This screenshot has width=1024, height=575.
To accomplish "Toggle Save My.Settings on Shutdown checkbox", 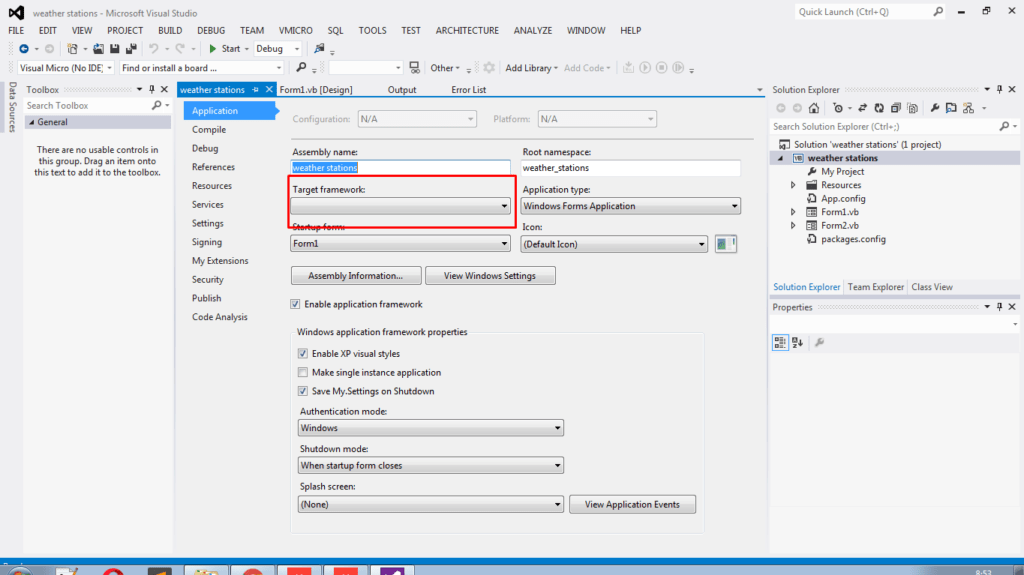I will (303, 391).
